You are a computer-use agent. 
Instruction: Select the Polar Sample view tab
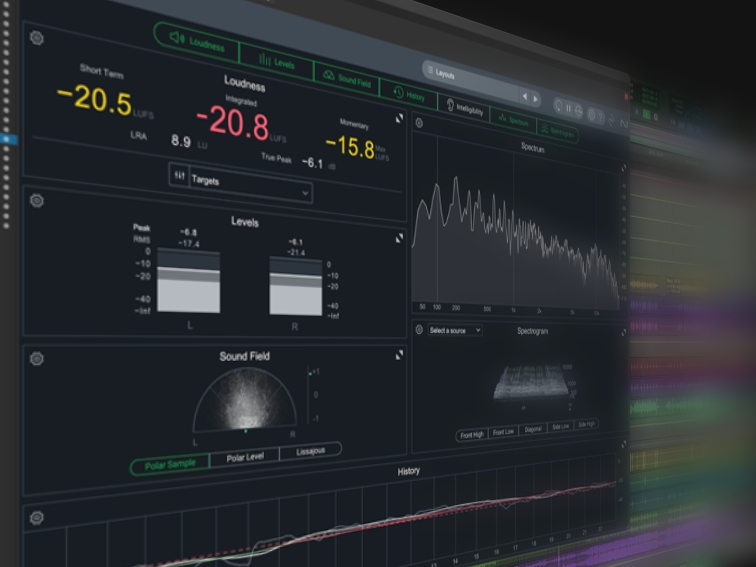[170, 465]
